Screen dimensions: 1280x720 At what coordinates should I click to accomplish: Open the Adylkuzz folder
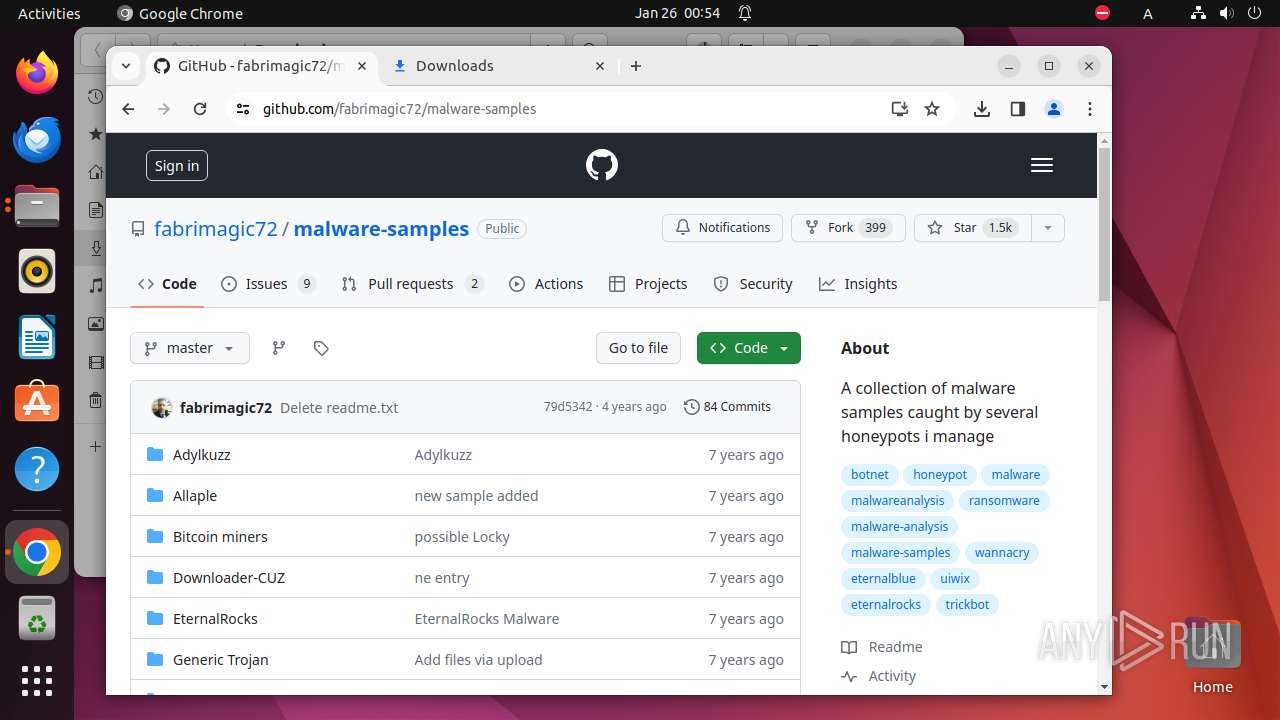[x=201, y=454]
